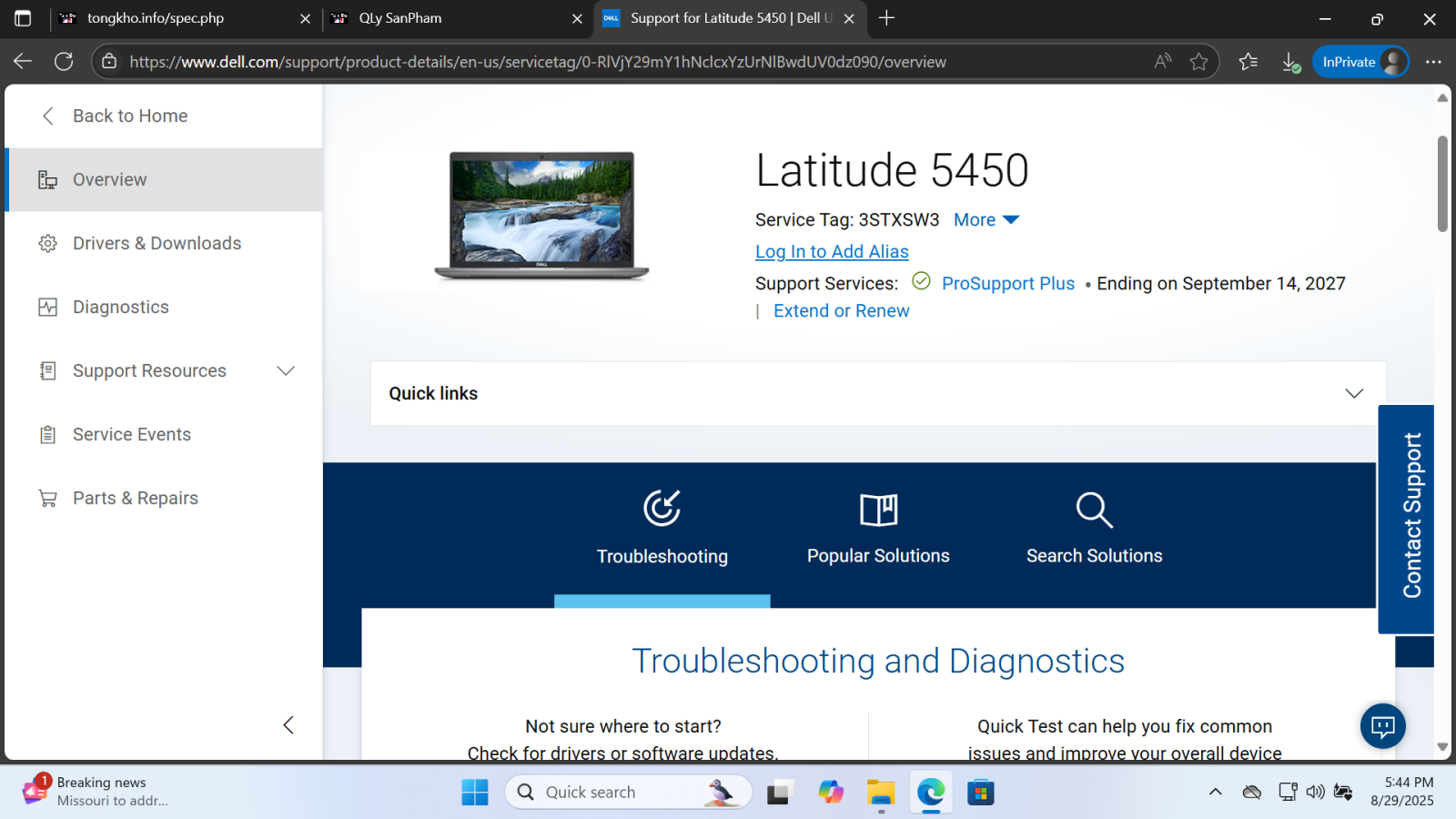Open the Contact Support side panel
Image resolution: width=1456 pixels, height=819 pixels.
pyautogui.click(x=1407, y=519)
